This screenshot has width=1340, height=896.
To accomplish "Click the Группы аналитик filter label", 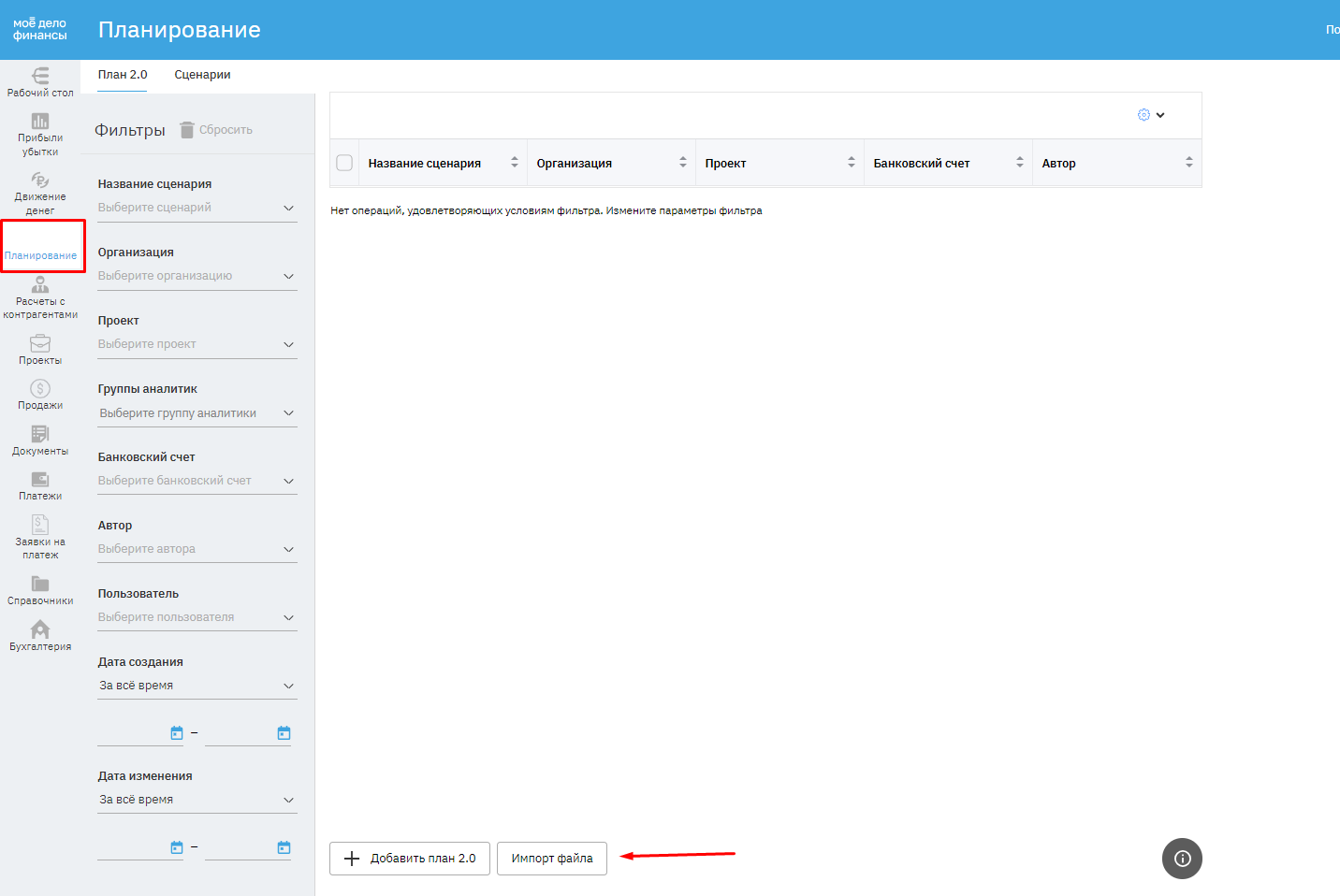I will [148, 389].
